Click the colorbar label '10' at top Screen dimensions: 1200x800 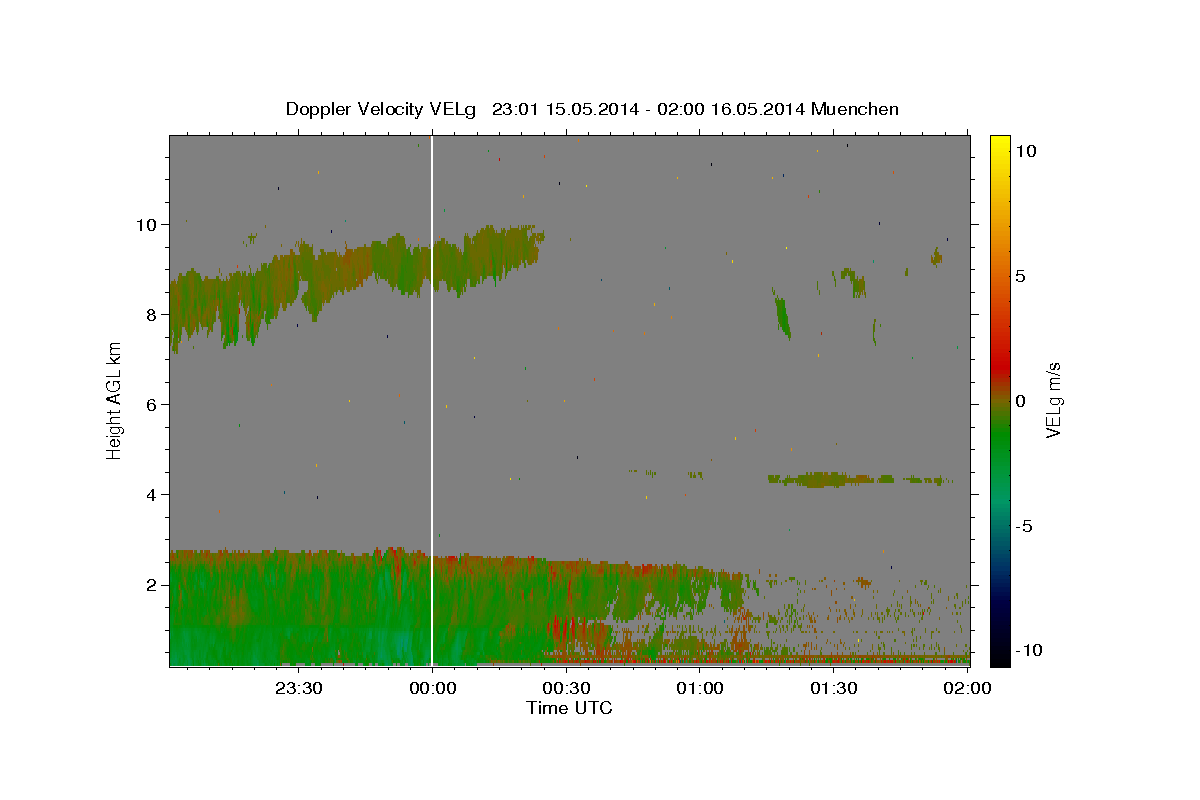(x=1025, y=150)
